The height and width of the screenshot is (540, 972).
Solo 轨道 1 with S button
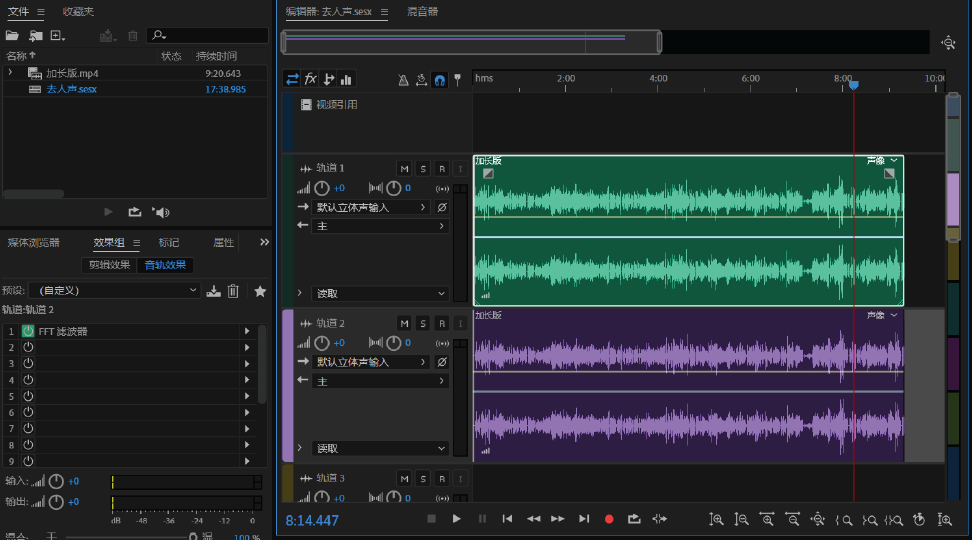click(x=423, y=169)
